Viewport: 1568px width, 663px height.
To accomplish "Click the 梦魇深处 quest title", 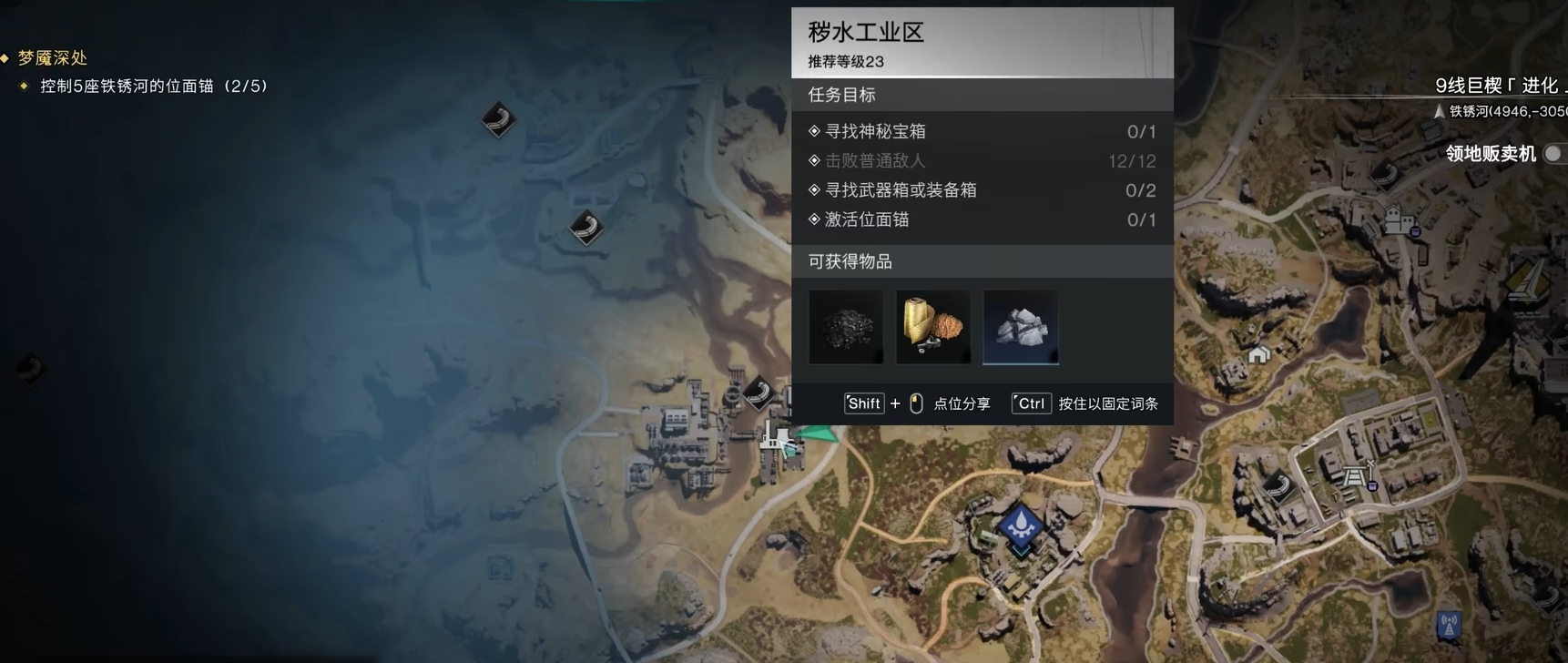I will click(53, 57).
